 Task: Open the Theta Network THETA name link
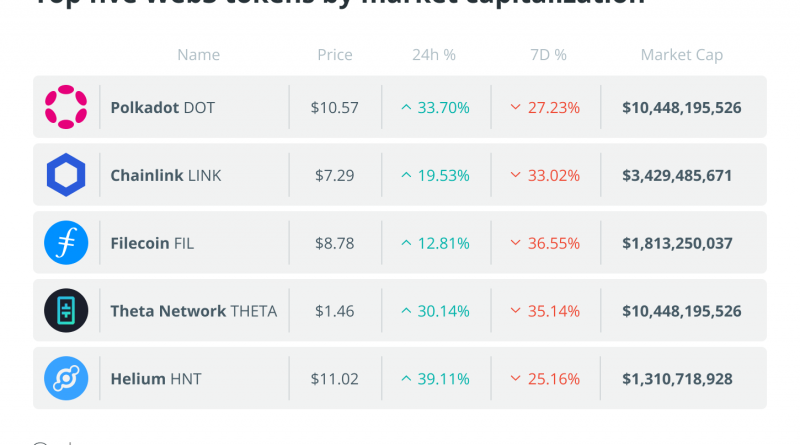pos(193,311)
